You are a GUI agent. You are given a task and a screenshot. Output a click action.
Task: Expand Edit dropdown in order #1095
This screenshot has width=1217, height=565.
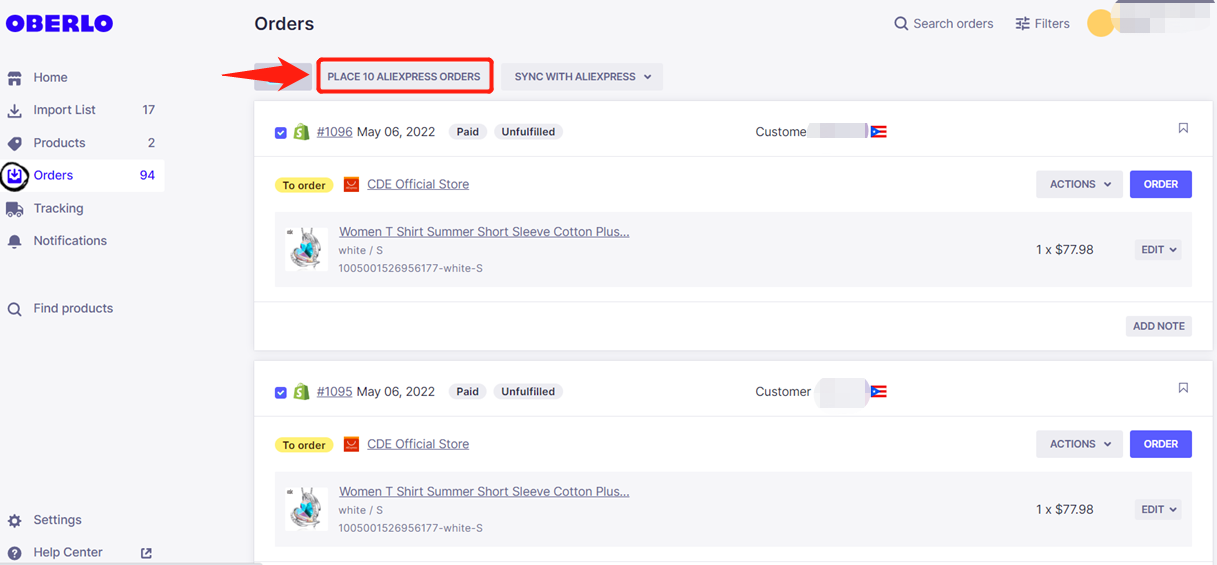click(1159, 510)
